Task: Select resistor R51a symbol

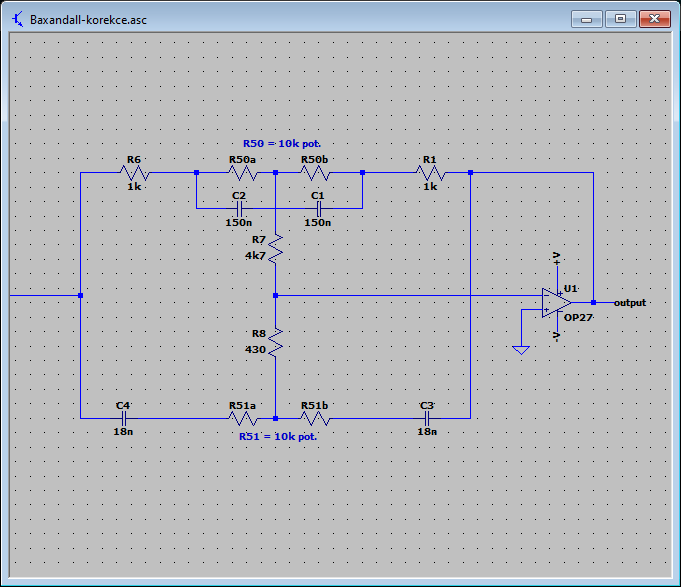Action: [243, 419]
